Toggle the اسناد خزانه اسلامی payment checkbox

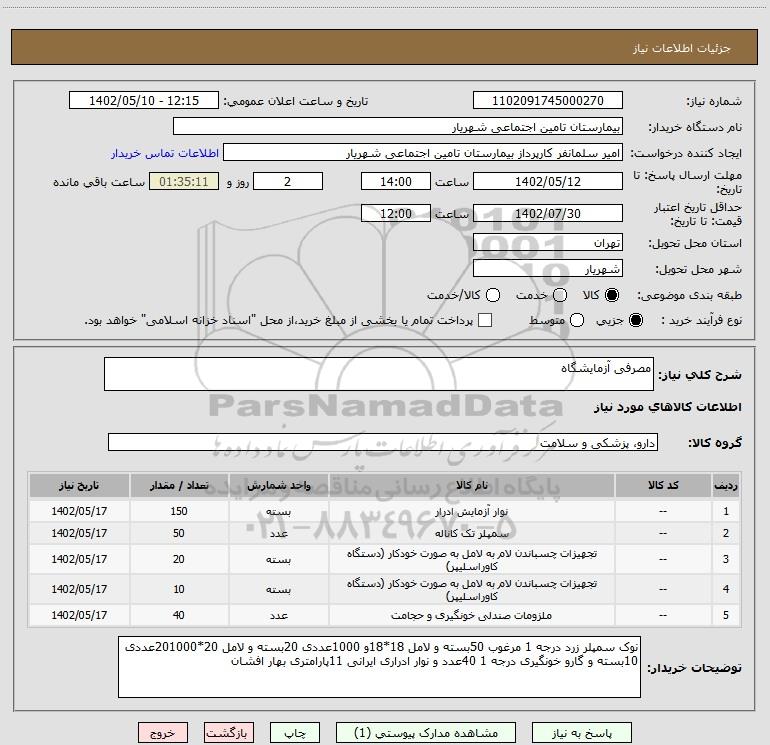pos(485,320)
